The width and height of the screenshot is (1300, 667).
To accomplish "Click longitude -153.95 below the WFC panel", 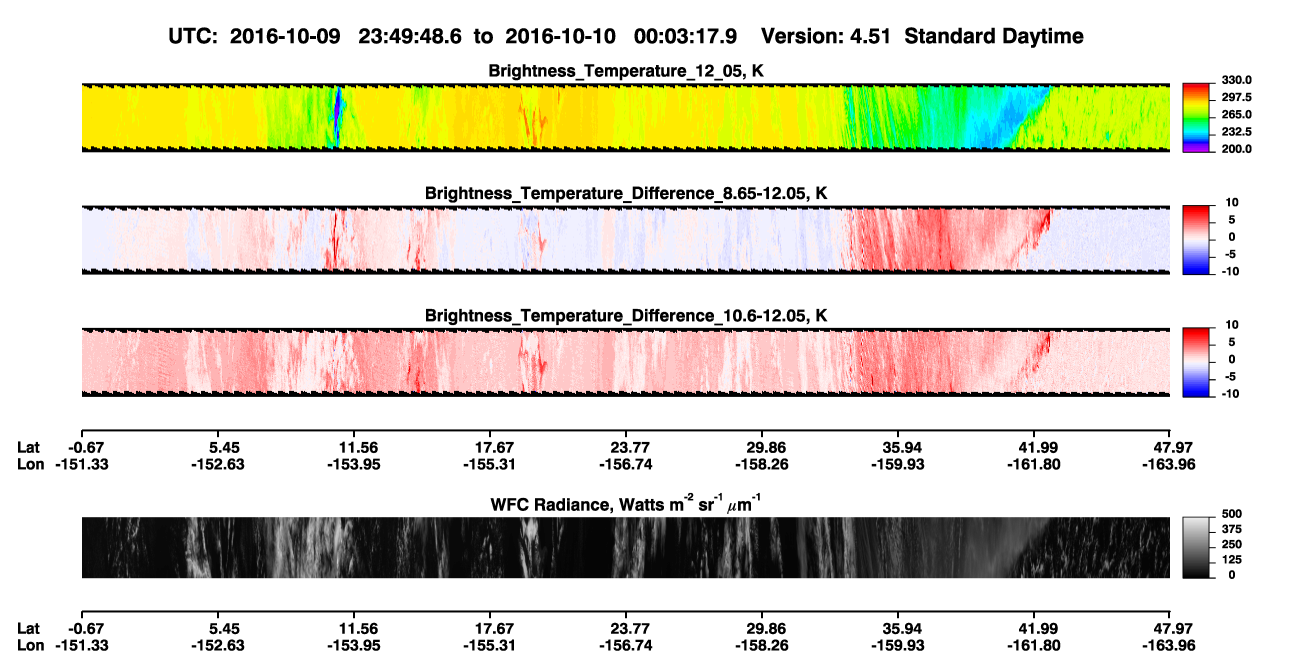I will pos(354,645).
